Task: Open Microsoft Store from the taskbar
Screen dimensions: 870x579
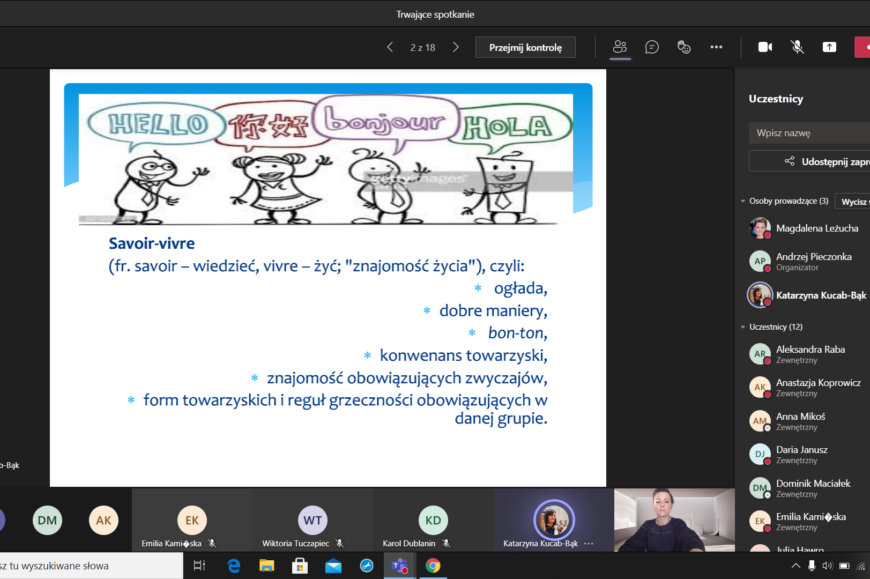Action: tap(300, 566)
